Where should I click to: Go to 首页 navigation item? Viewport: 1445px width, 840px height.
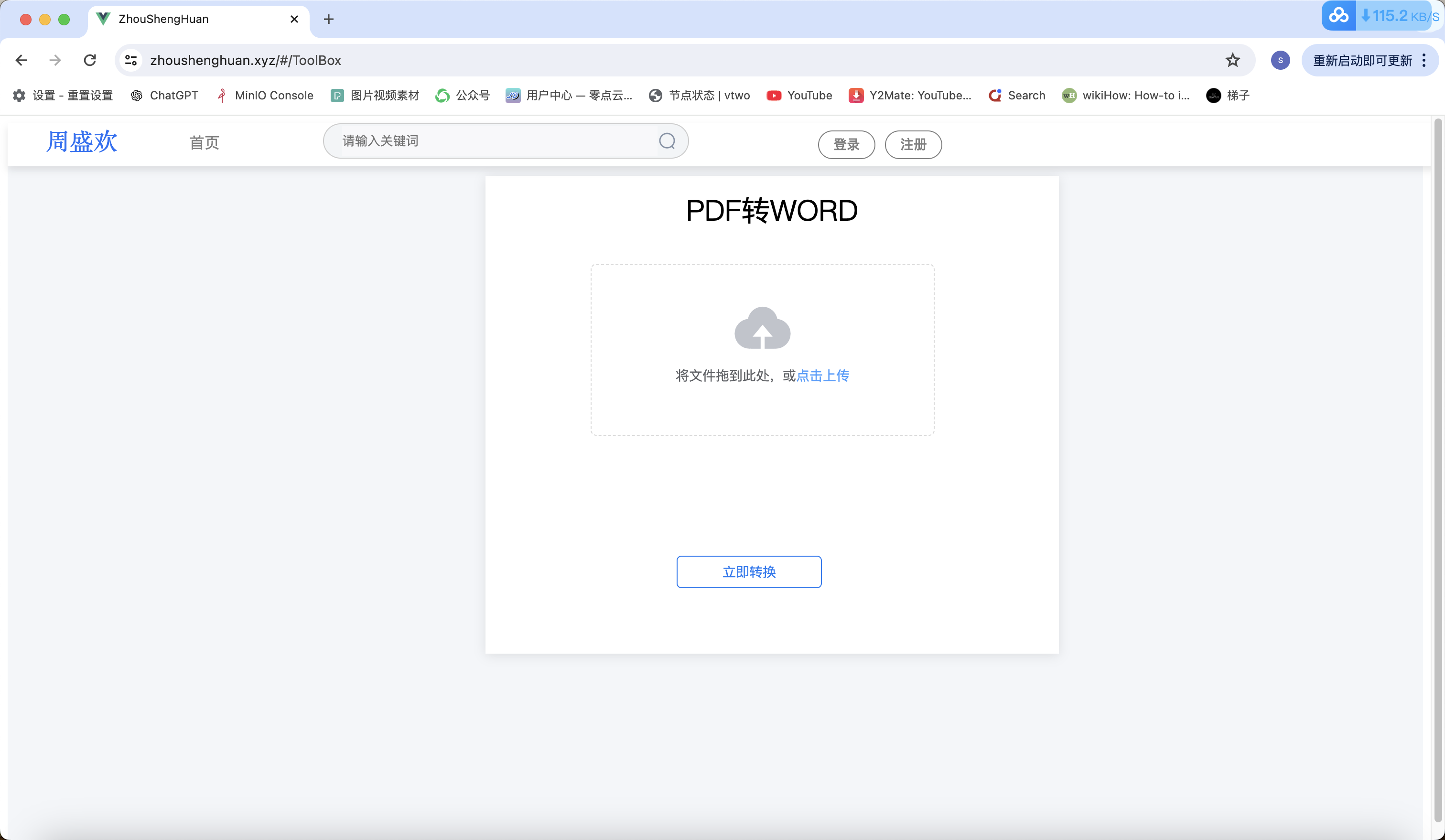(204, 143)
